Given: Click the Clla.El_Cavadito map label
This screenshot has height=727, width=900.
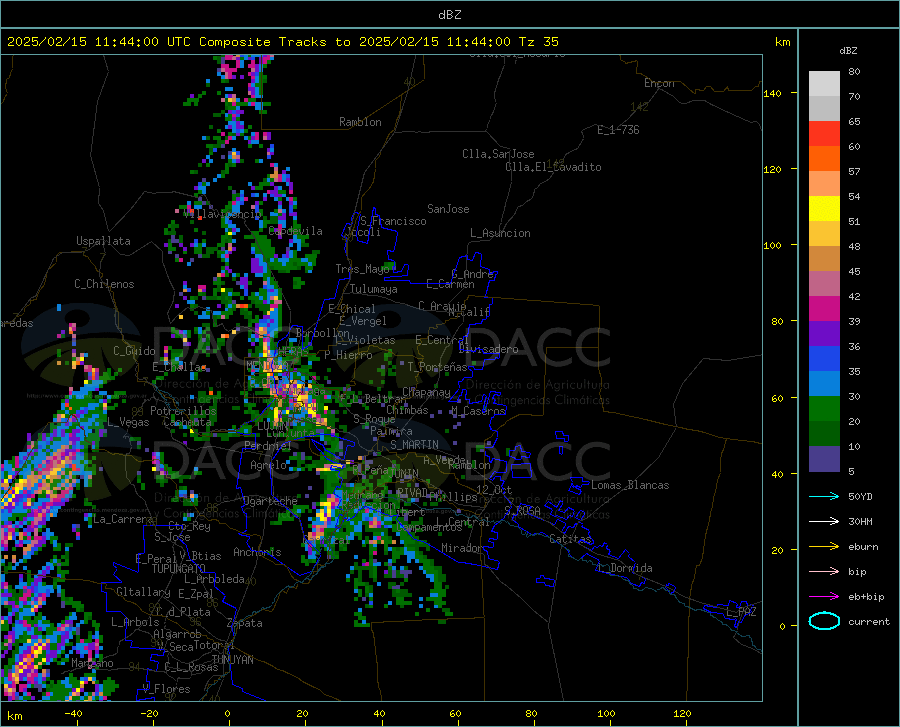Looking at the screenshot, I should pos(553,167).
